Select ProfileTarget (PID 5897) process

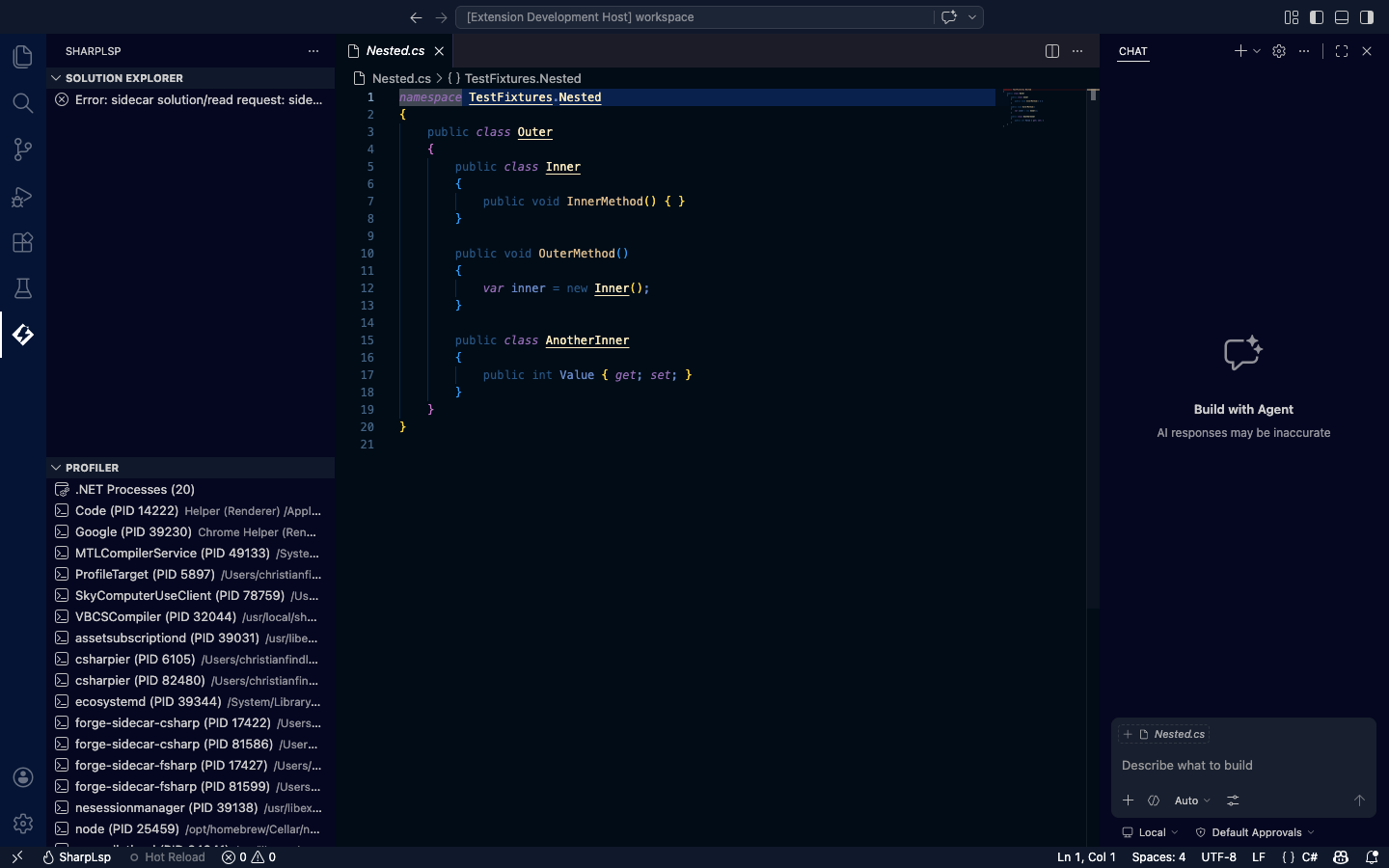tap(190, 574)
